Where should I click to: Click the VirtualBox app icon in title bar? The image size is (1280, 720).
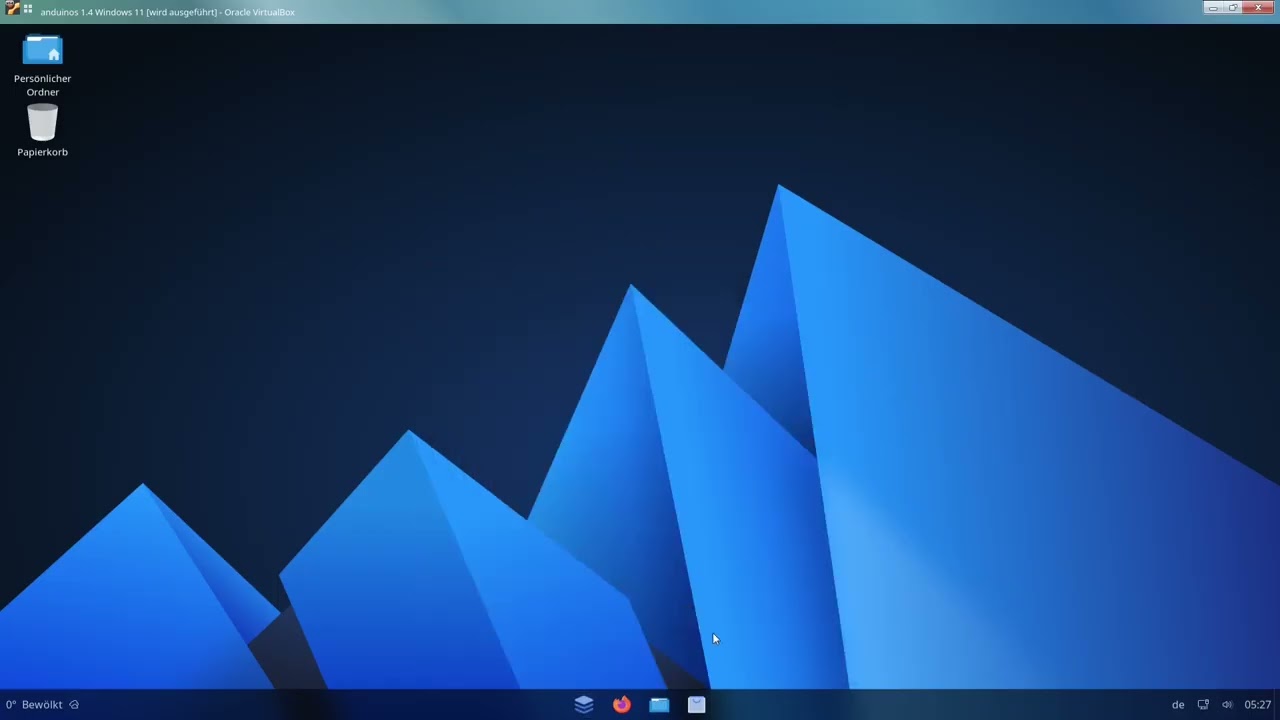[12, 9]
